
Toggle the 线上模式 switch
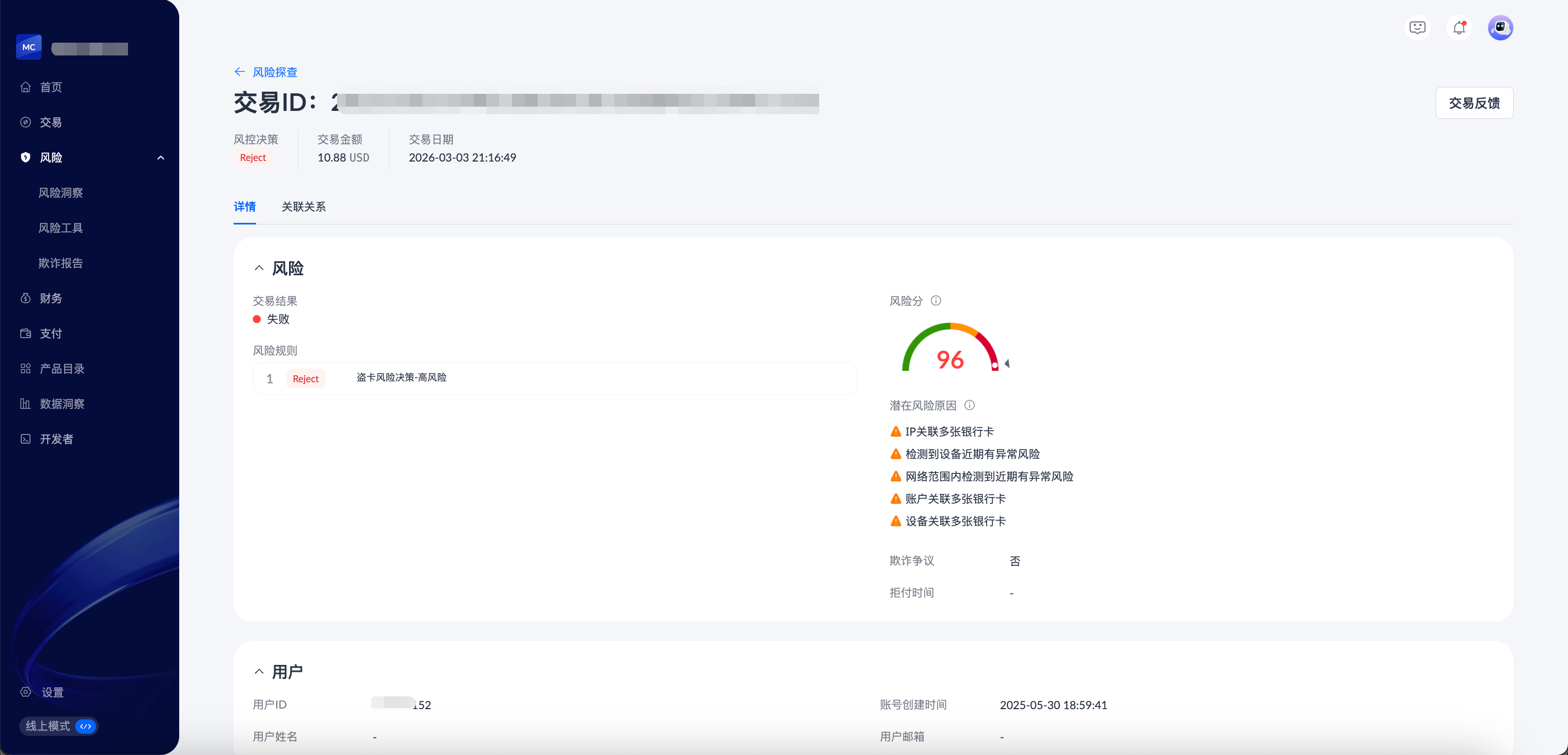(86, 726)
